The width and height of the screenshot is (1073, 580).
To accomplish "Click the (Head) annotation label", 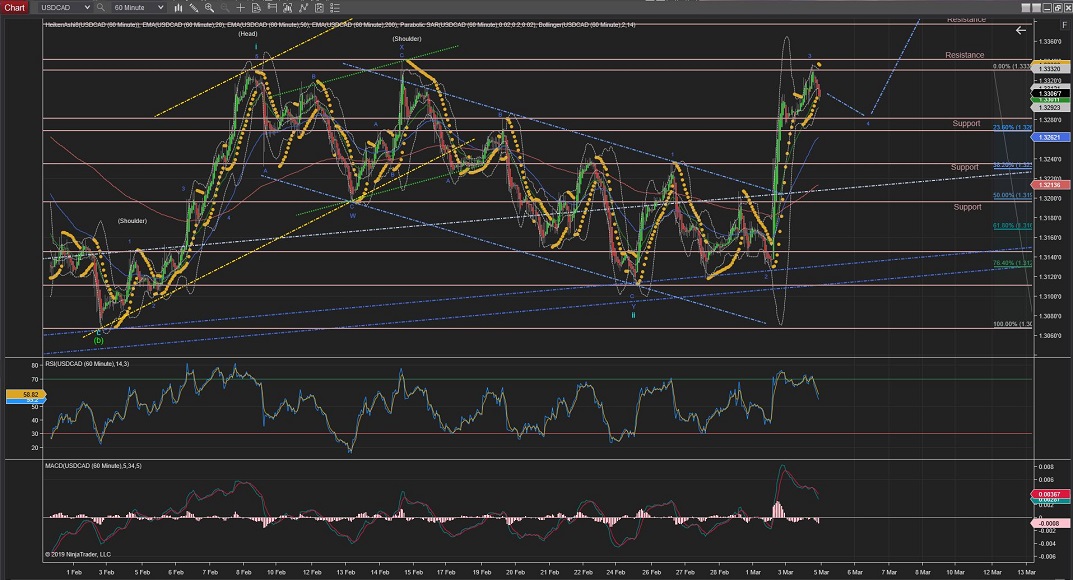I will [248, 34].
